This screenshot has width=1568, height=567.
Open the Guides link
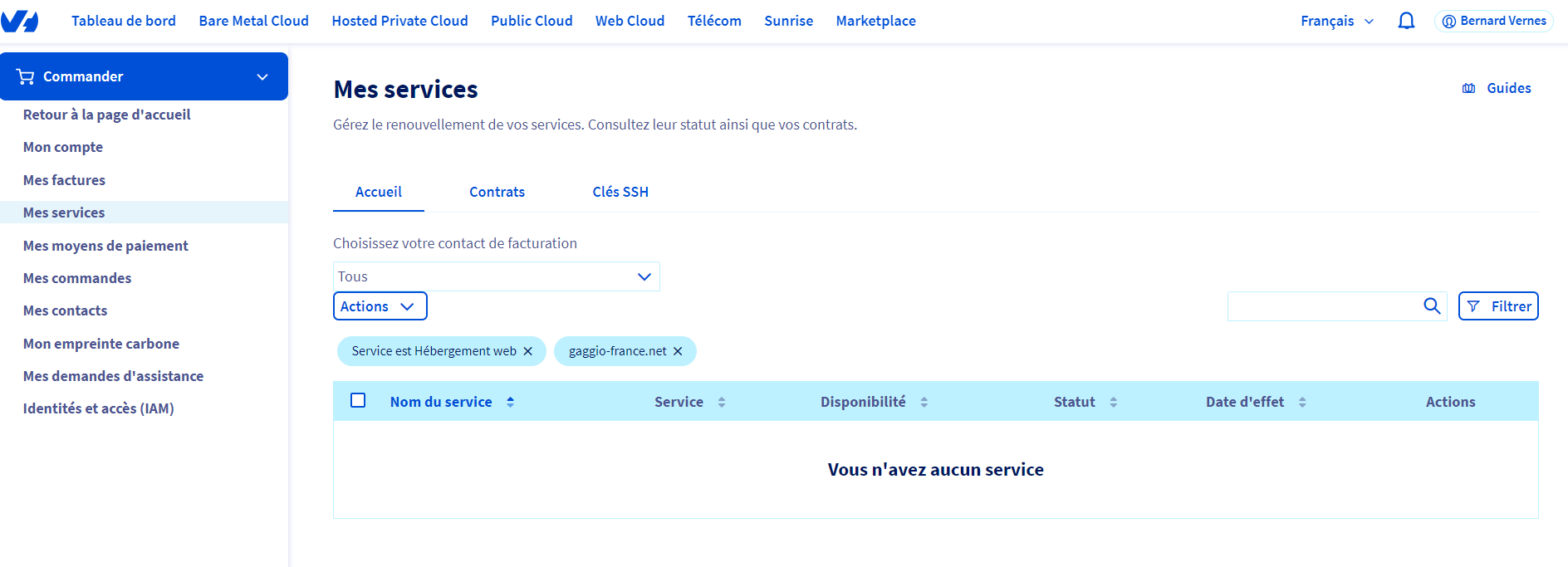tap(1497, 88)
